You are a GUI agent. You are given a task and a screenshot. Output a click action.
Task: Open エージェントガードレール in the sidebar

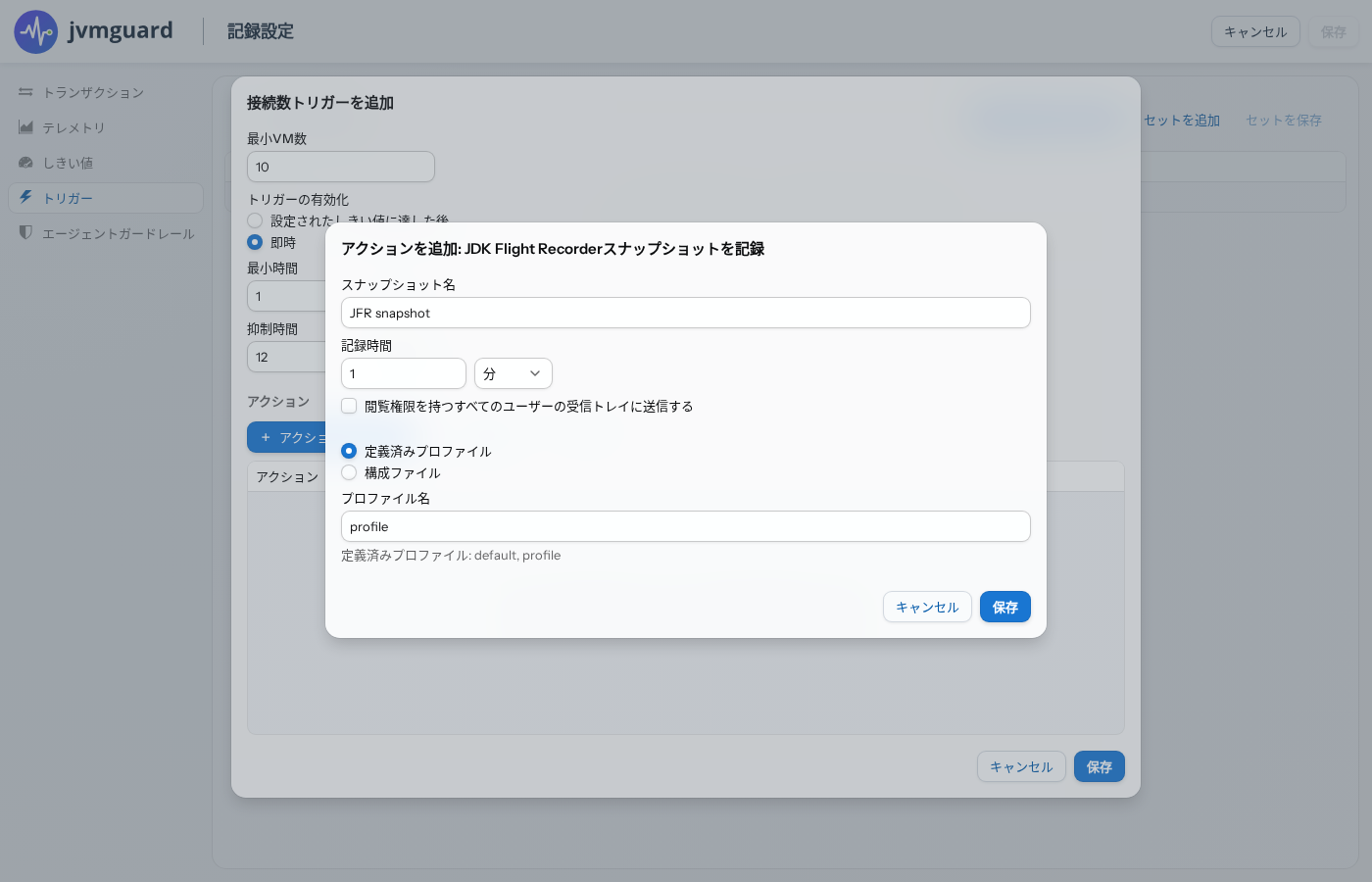coord(106,233)
